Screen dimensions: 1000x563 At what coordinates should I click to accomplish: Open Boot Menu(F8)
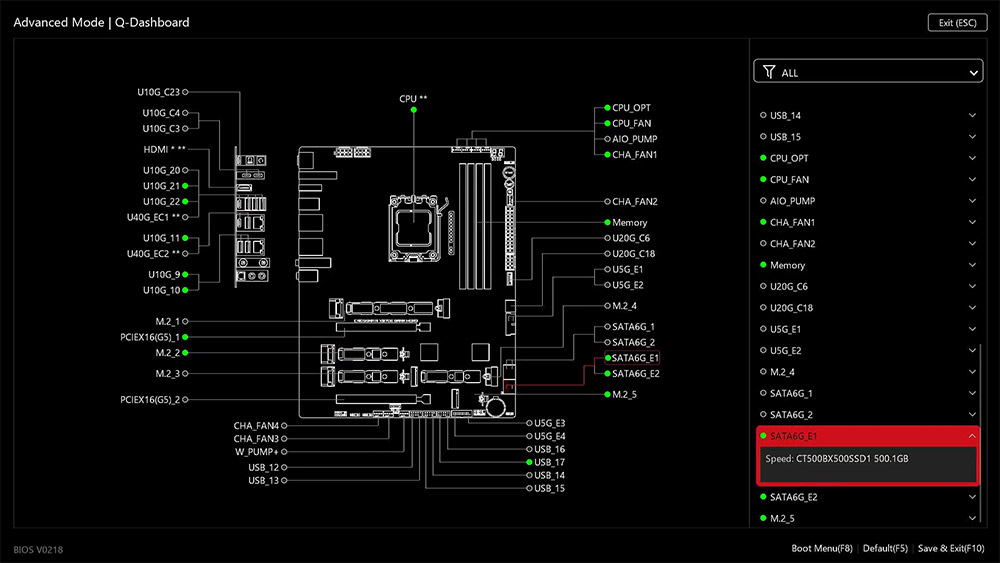(821, 548)
